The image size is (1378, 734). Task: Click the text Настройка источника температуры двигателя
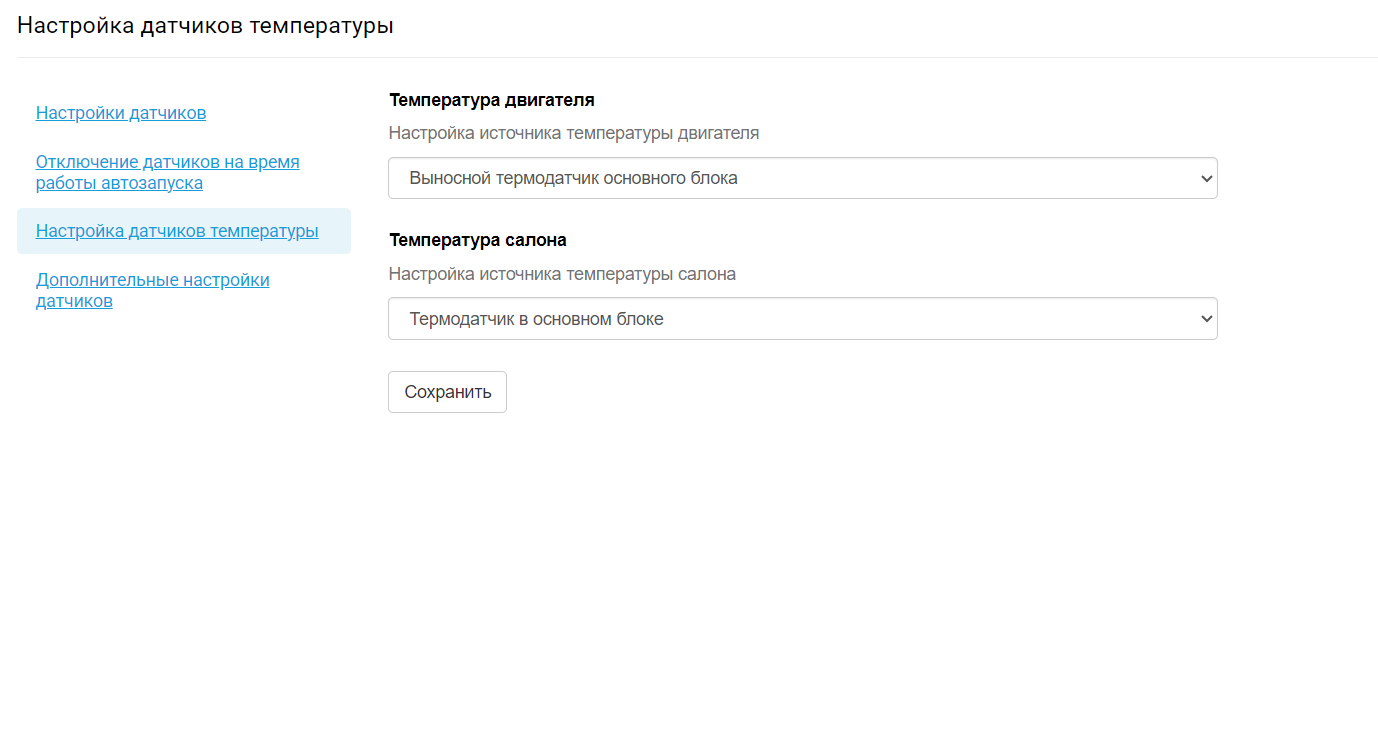(x=573, y=133)
